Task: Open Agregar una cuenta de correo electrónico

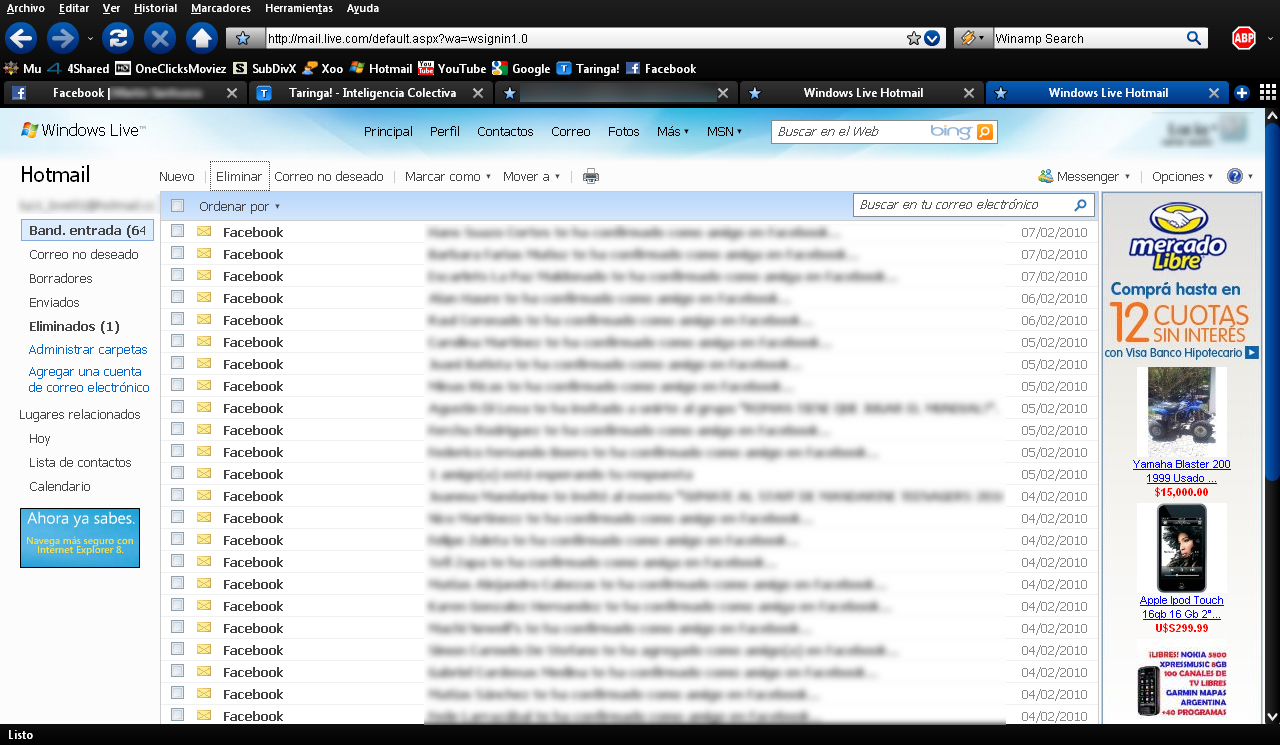Action: click(89, 380)
